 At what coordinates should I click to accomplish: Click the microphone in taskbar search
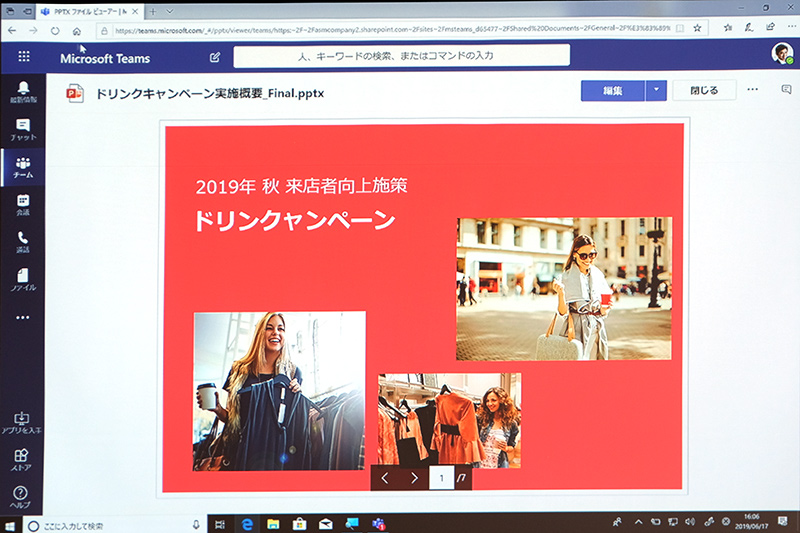click(x=196, y=524)
